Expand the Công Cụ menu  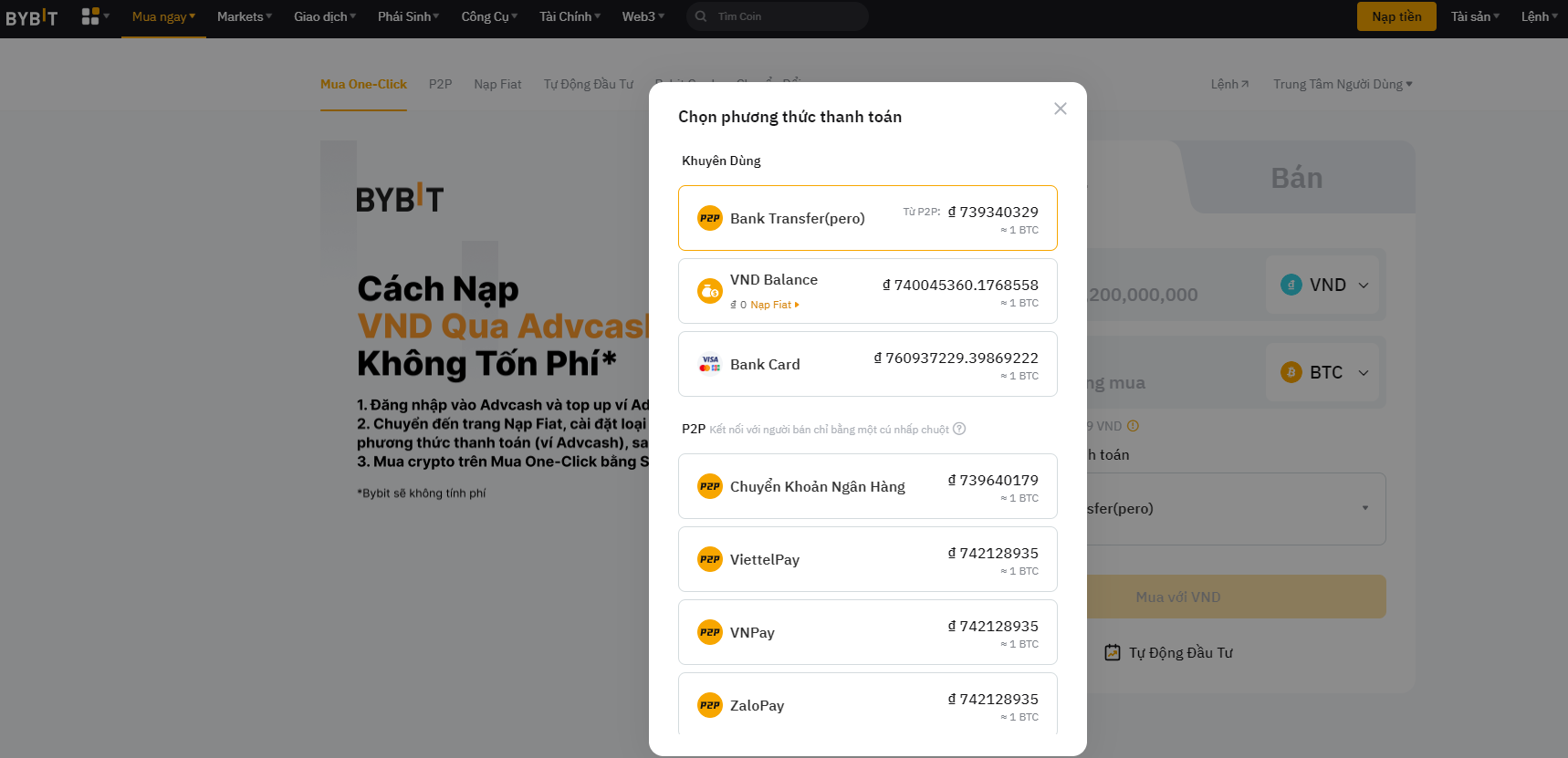(x=489, y=16)
